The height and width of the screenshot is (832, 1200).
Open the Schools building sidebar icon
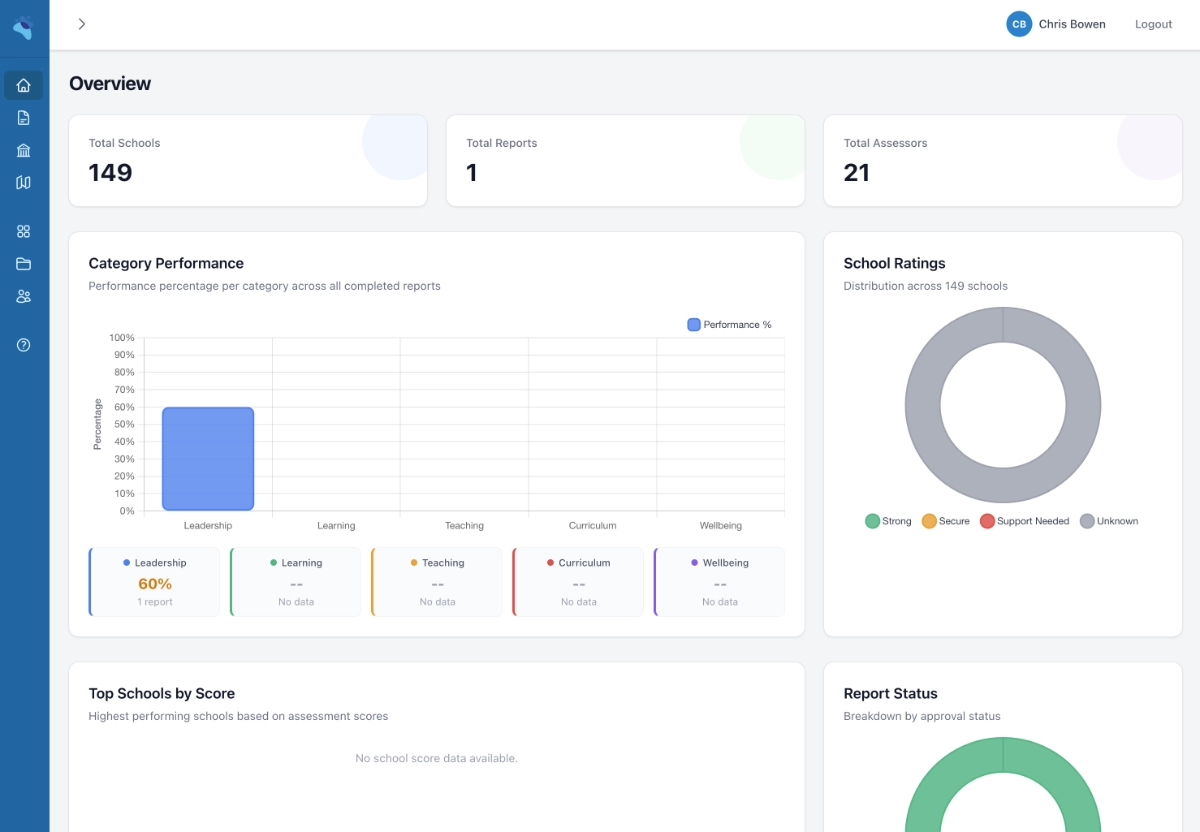coord(24,150)
